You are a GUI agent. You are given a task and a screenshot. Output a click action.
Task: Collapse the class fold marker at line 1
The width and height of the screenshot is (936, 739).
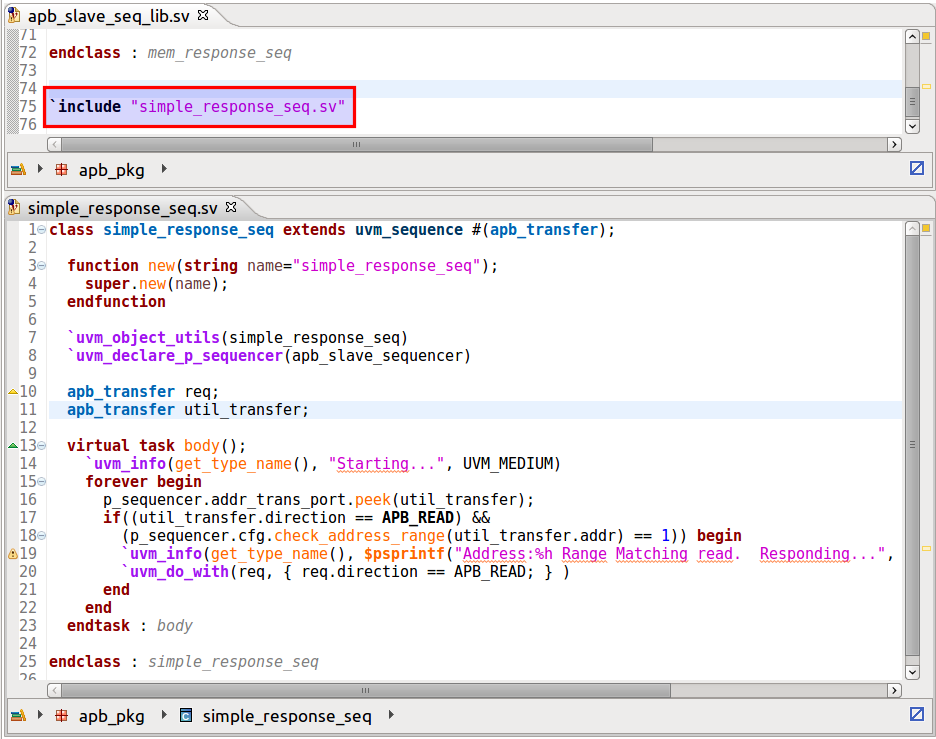coord(41,230)
